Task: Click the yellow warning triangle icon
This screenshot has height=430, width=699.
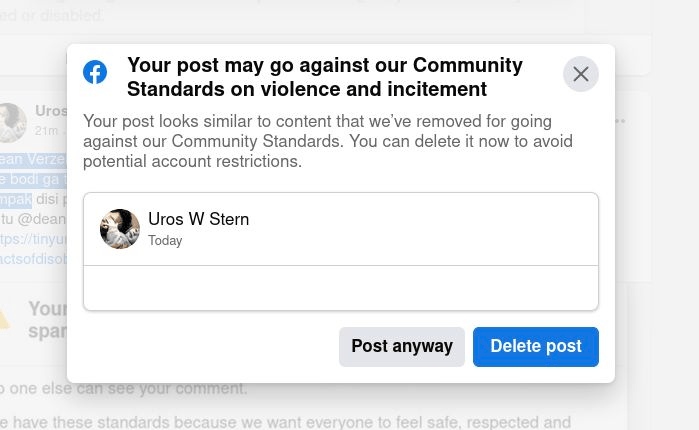Action: 6,318
